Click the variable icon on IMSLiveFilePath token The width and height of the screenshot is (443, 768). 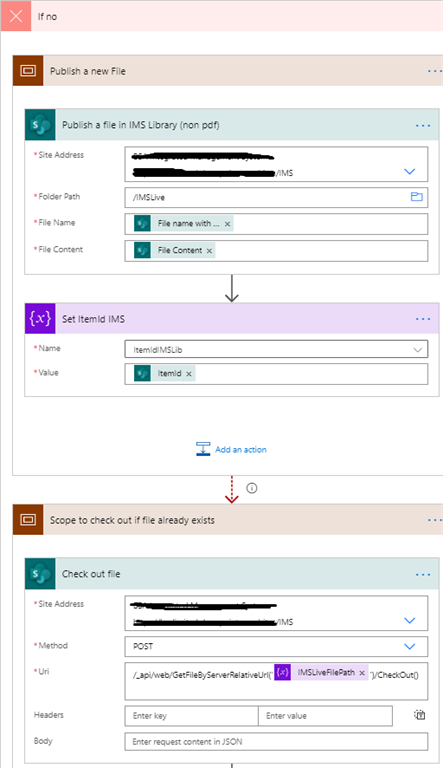282,672
